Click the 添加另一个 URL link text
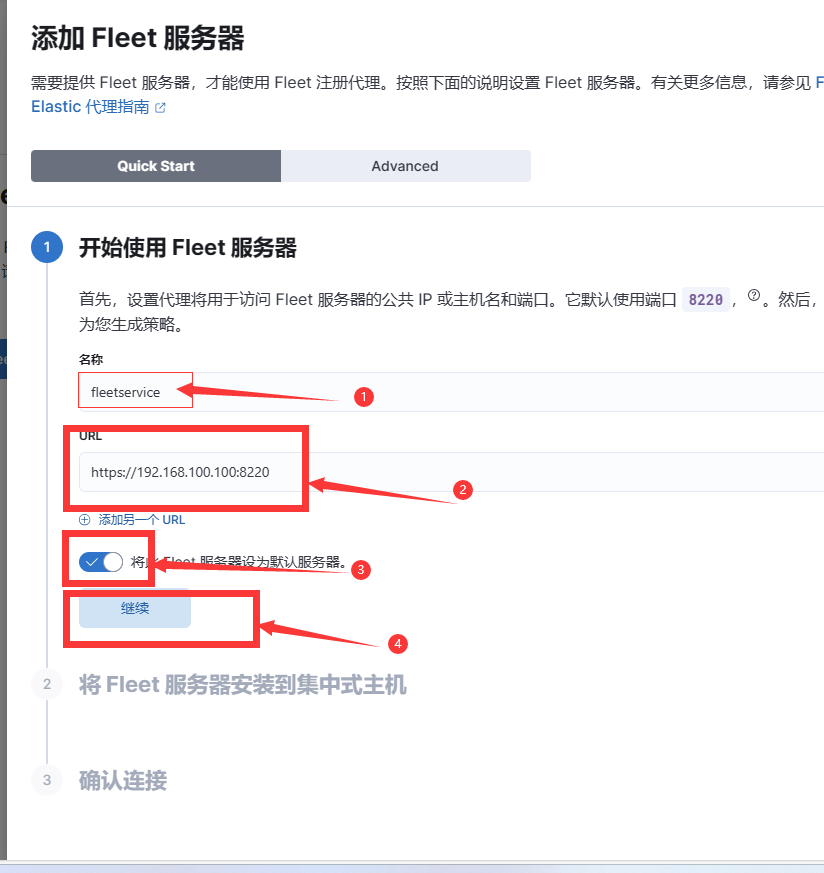824x873 pixels. click(x=141, y=520)
